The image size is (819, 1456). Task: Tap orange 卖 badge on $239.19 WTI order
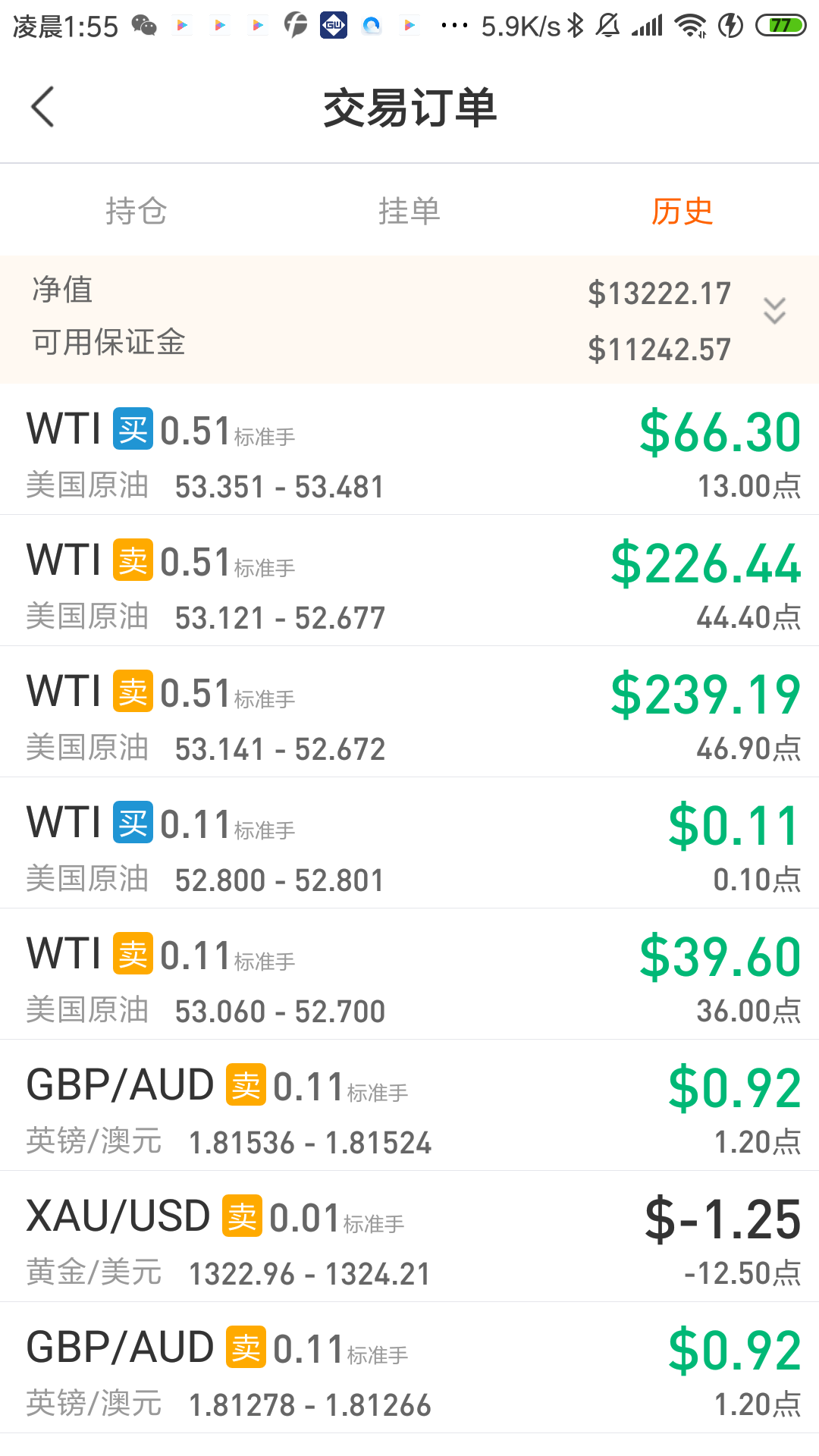133,692
